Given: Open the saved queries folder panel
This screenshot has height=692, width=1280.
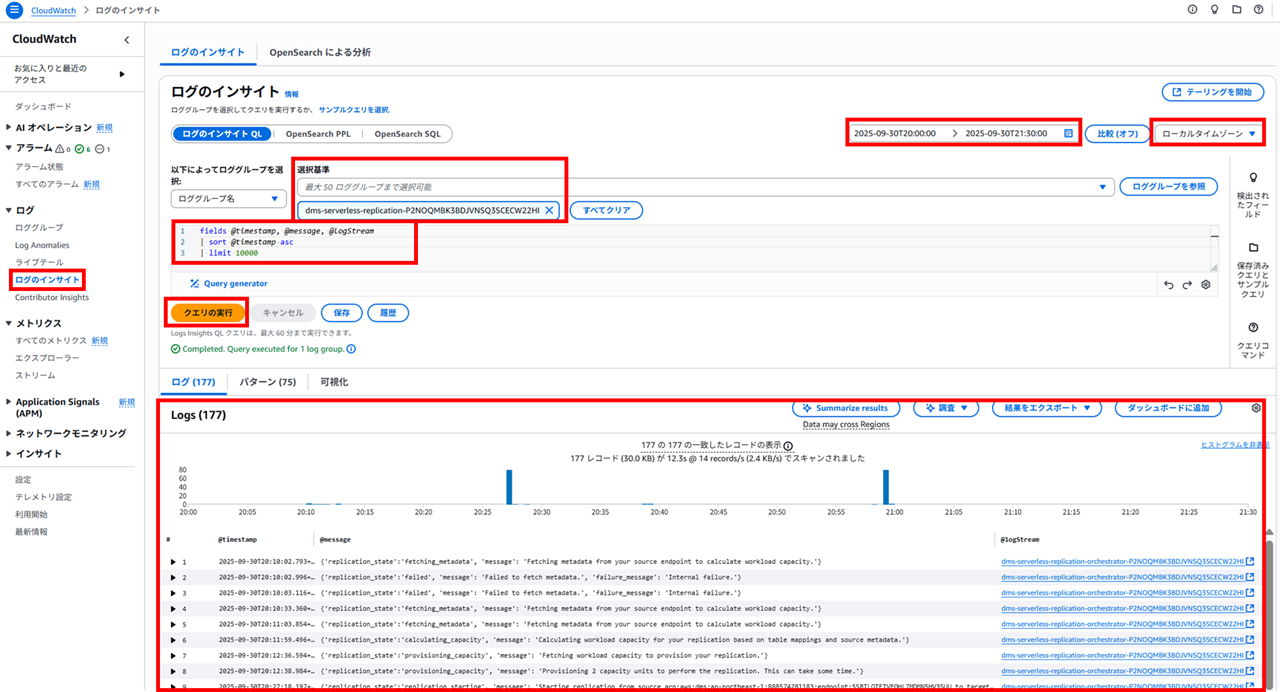Looking at the screenshot, I should click(1253, 248).
